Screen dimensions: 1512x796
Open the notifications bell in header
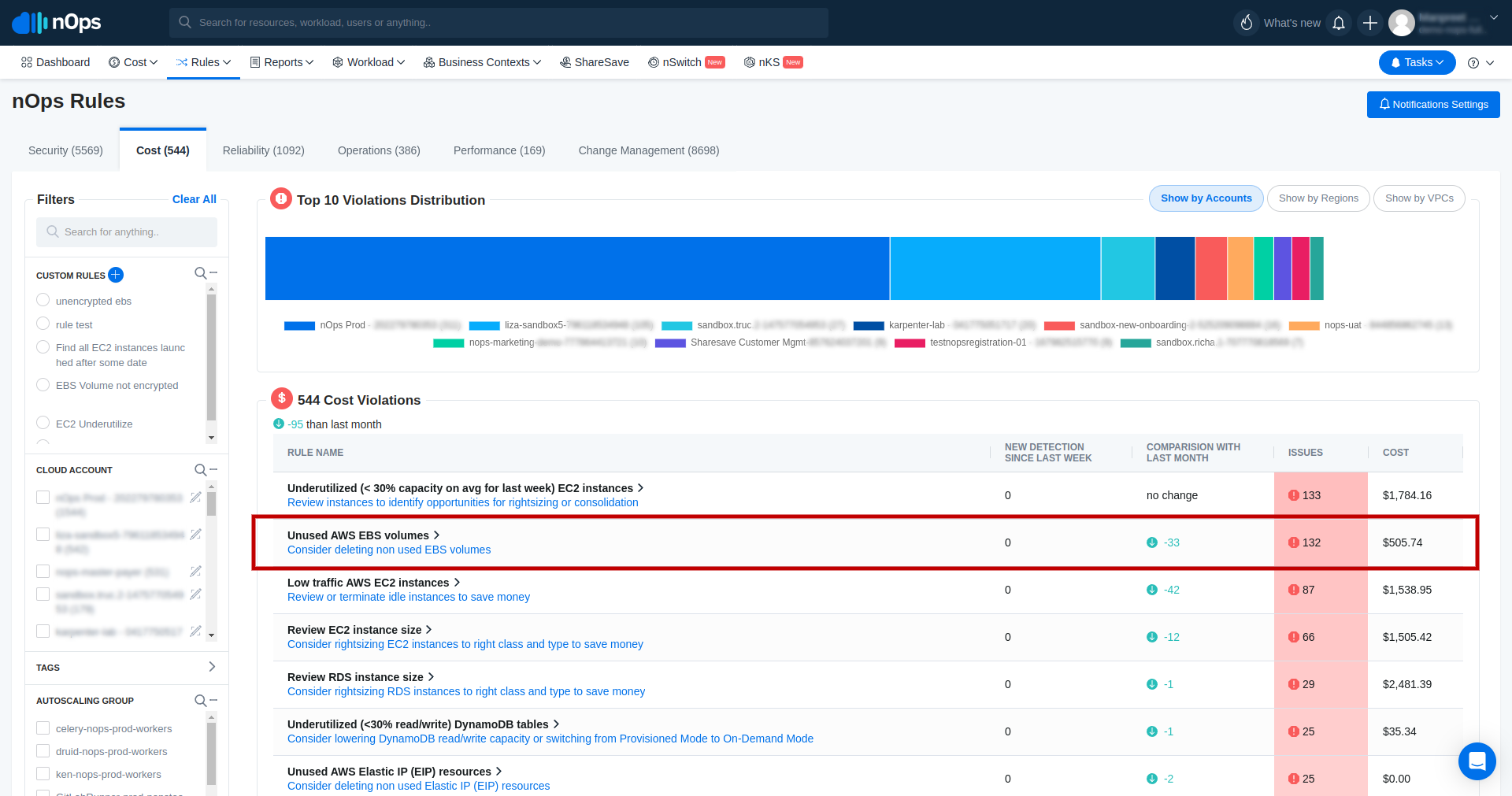1339,23
